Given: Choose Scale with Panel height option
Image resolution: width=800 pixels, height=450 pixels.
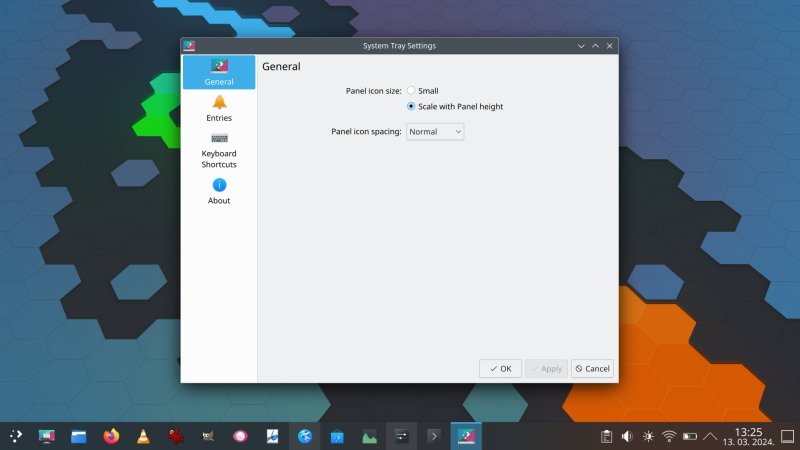Looking at the screenshot, I should [411, 106].
